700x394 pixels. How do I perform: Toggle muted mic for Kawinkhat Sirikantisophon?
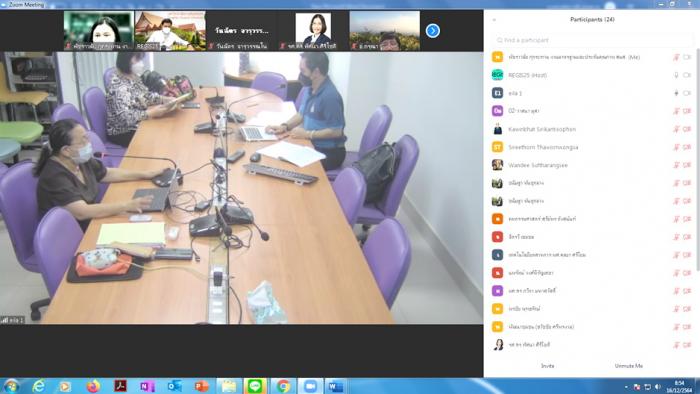coord(676,129)
